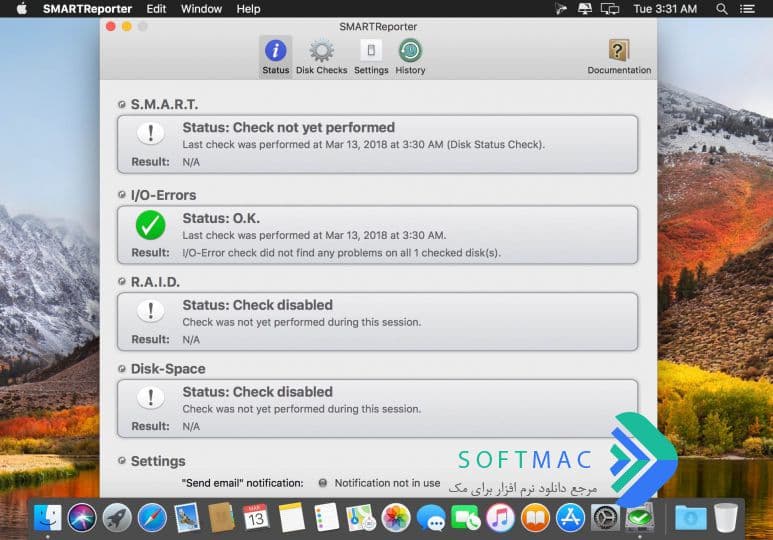This screenshot has width=773, height=540.
Task: Open System Preferences from the Dock
Action: click(605, 518)
